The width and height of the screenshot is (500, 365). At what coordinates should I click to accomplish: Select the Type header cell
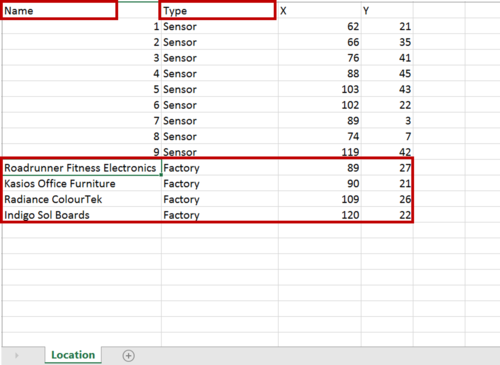pos(220,11)
